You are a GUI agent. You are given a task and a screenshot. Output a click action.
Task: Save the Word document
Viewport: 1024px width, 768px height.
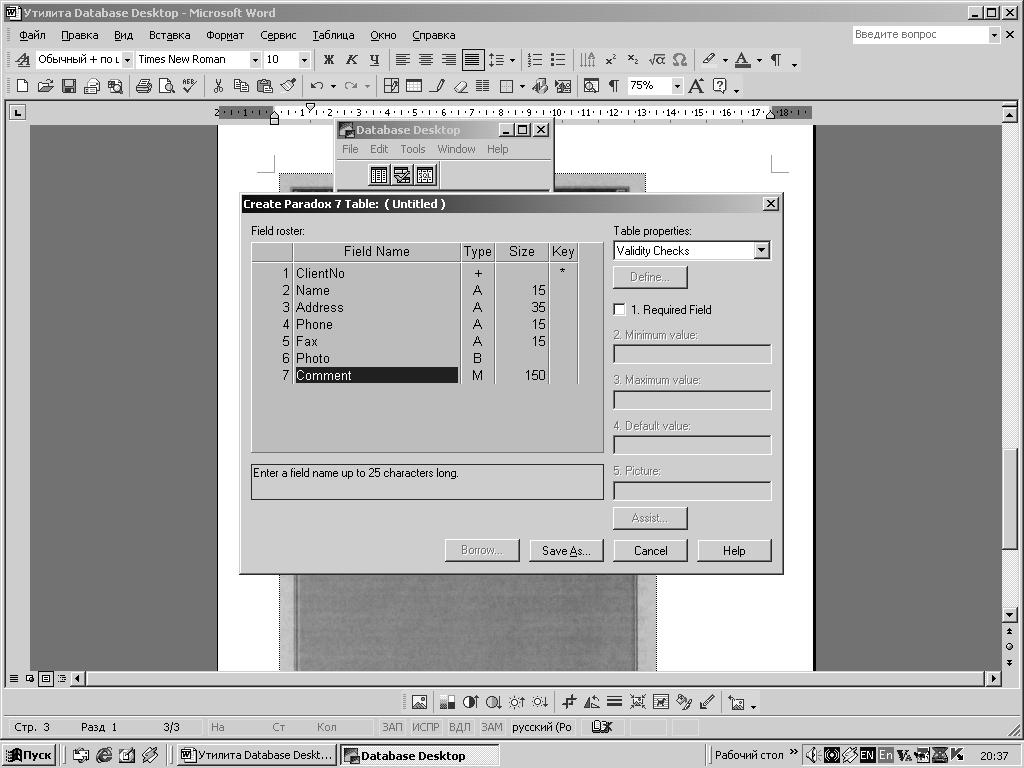point(69,86)
